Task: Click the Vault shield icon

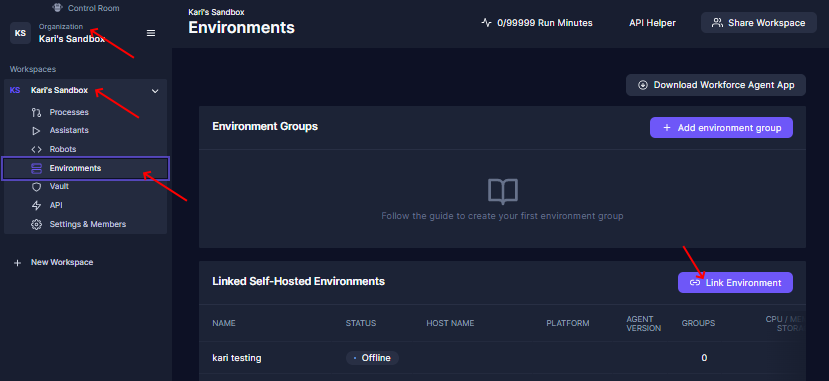Action: pos(36,187)
